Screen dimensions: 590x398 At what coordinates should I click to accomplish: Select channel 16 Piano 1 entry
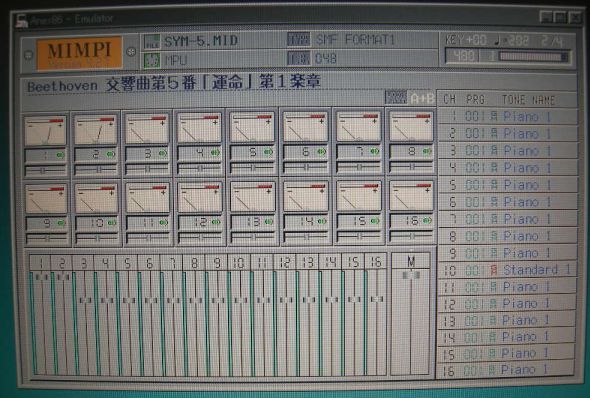(506, 370)
